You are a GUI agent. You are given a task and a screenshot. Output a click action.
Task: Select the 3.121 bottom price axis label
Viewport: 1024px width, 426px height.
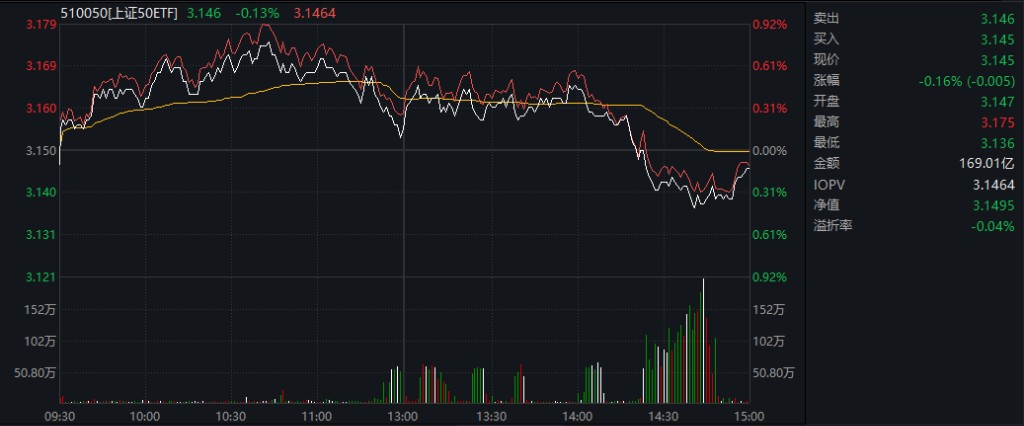click(x=41, y=277)
